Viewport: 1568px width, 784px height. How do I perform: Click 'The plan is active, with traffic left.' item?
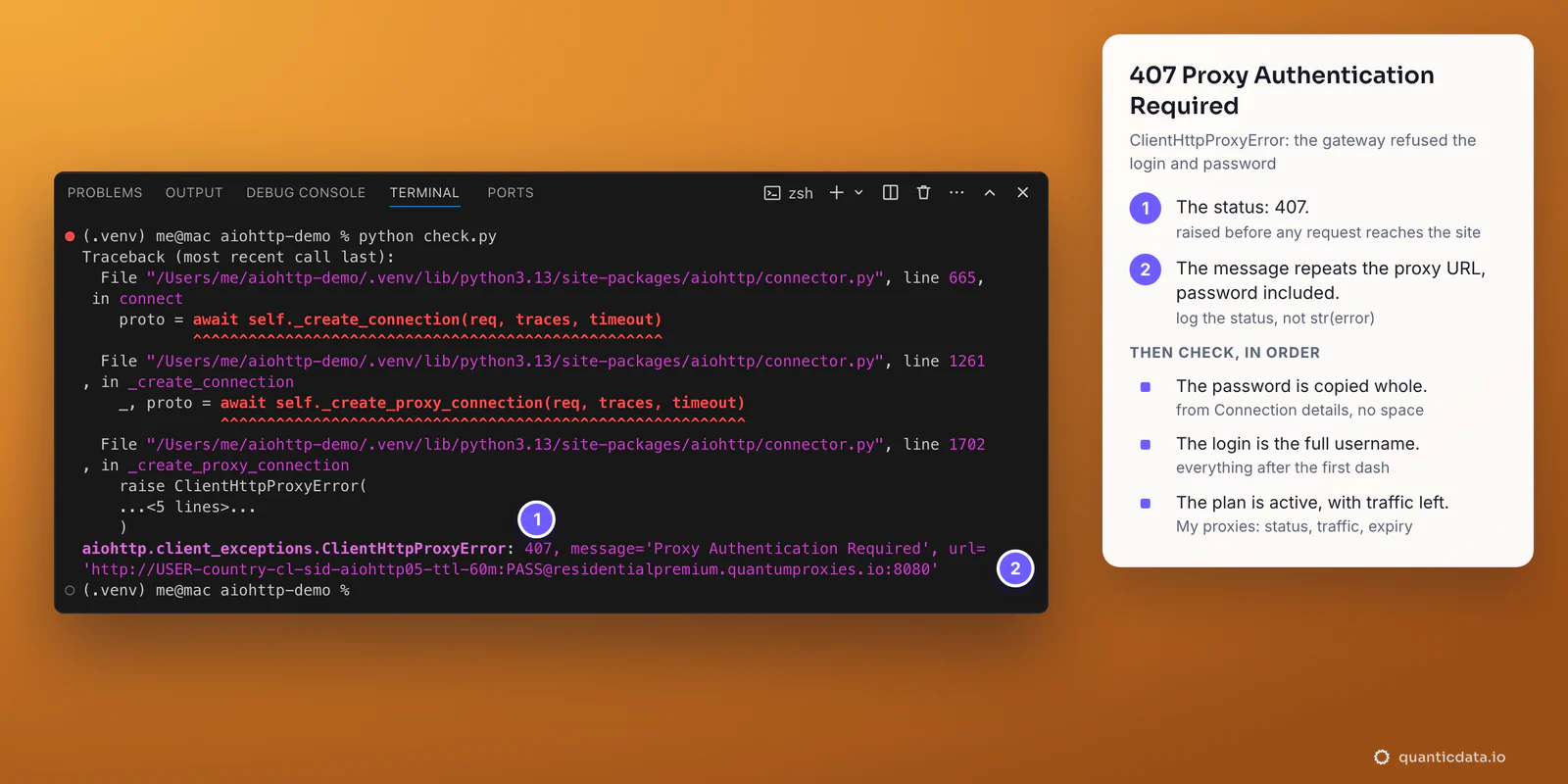1312,503
